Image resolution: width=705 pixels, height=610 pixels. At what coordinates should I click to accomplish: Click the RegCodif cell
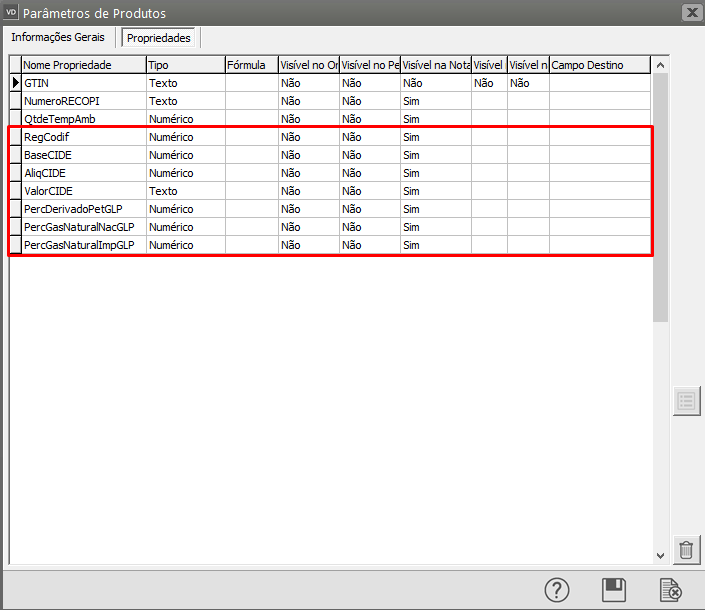pyautogui.click(x=84, y=137)
